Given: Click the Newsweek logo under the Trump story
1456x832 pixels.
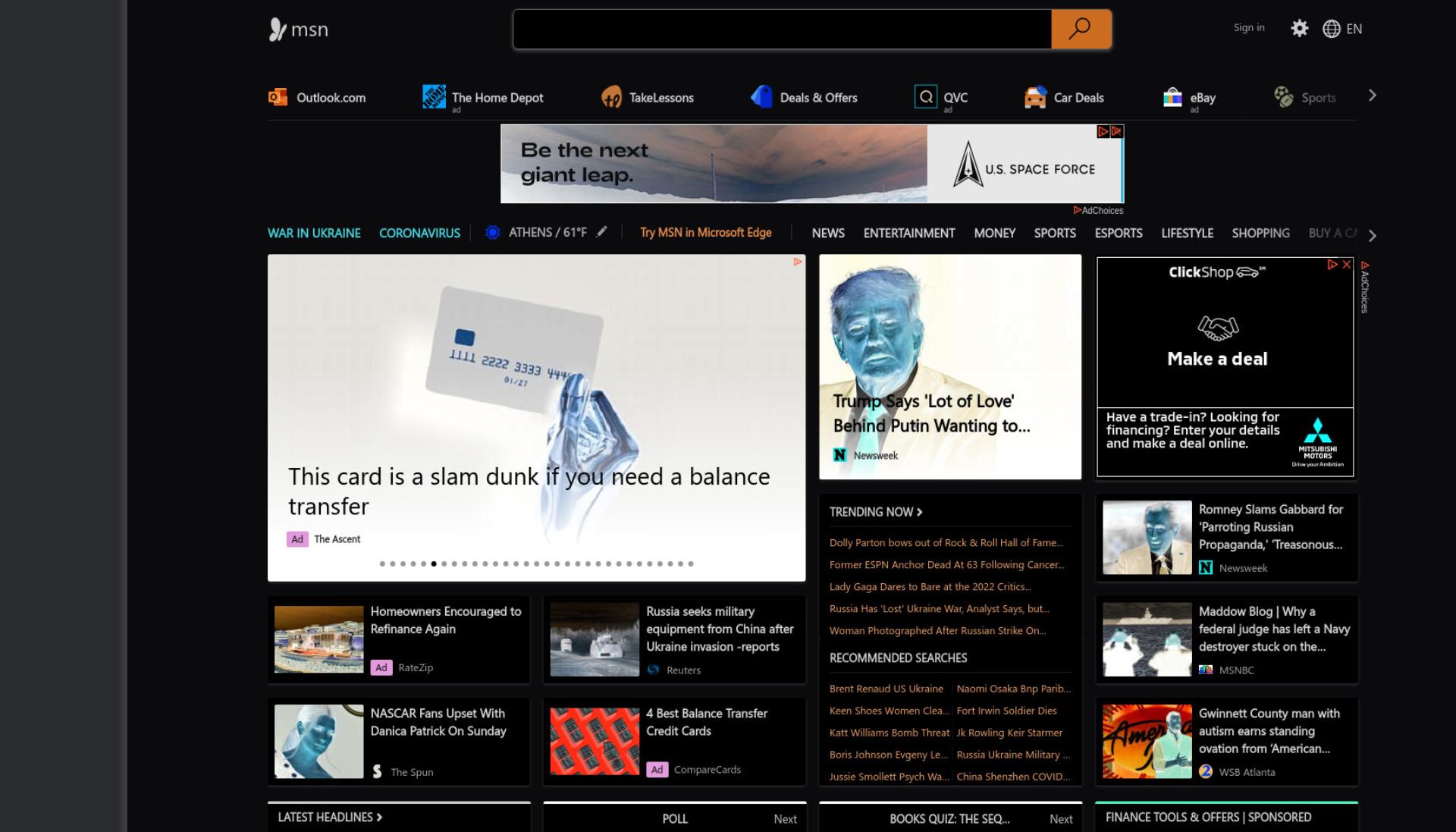Looking at the screenshot, I should 839,455.
